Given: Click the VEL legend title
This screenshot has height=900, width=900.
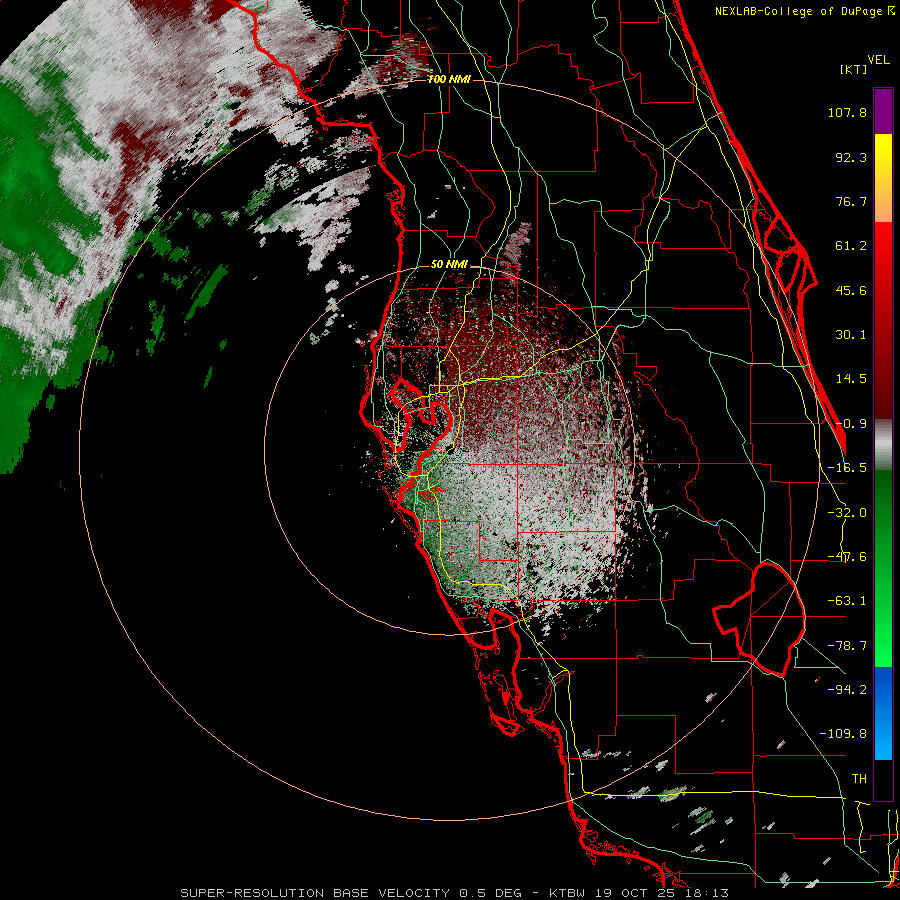Looking at the screenshot, I should pyautogui.click(x=878, y=60).
